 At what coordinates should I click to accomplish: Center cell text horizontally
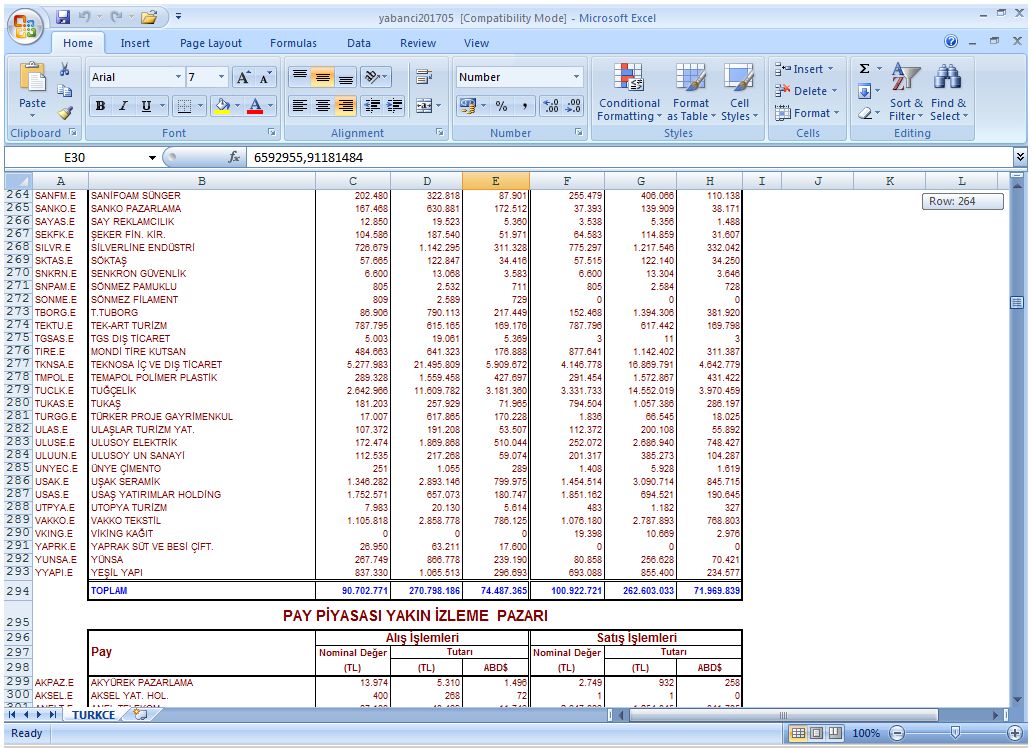322,106
